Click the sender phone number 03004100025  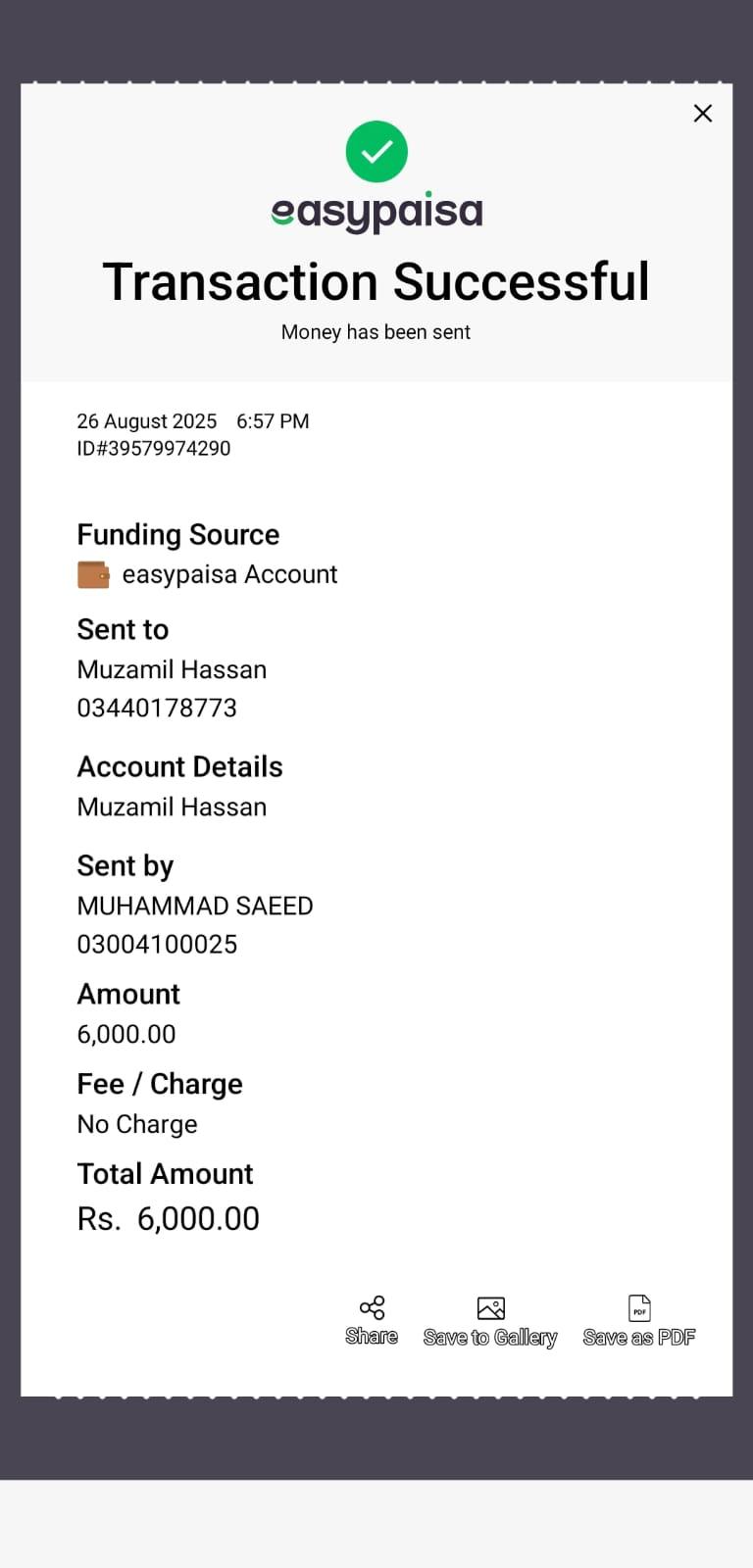pyautogui.click(x=157, y=944)
